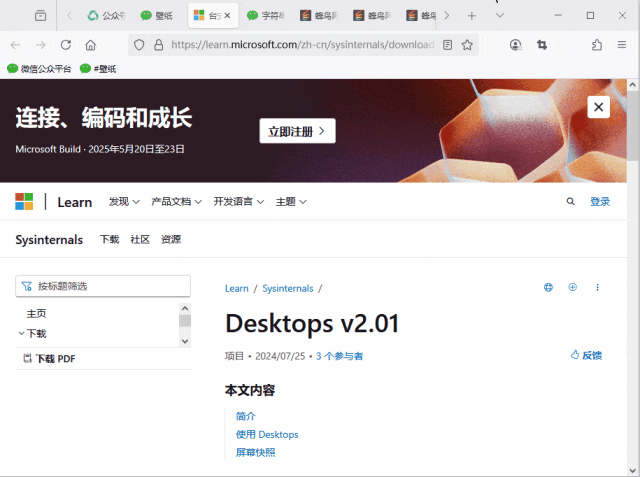Open the 社区 nav item

140,240
